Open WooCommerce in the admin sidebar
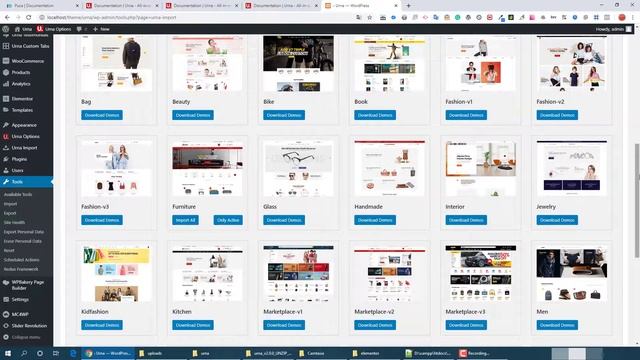This screenshot has height=360, width=640. coord(27,61)
